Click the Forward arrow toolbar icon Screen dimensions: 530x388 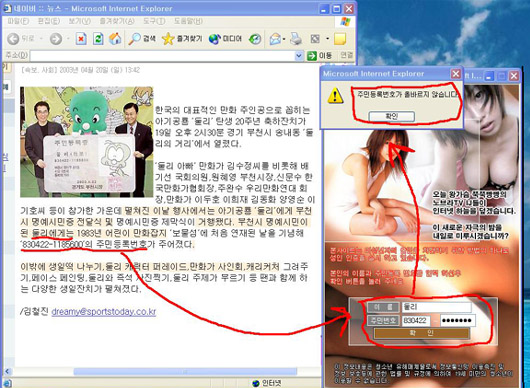tap(56, 39)
